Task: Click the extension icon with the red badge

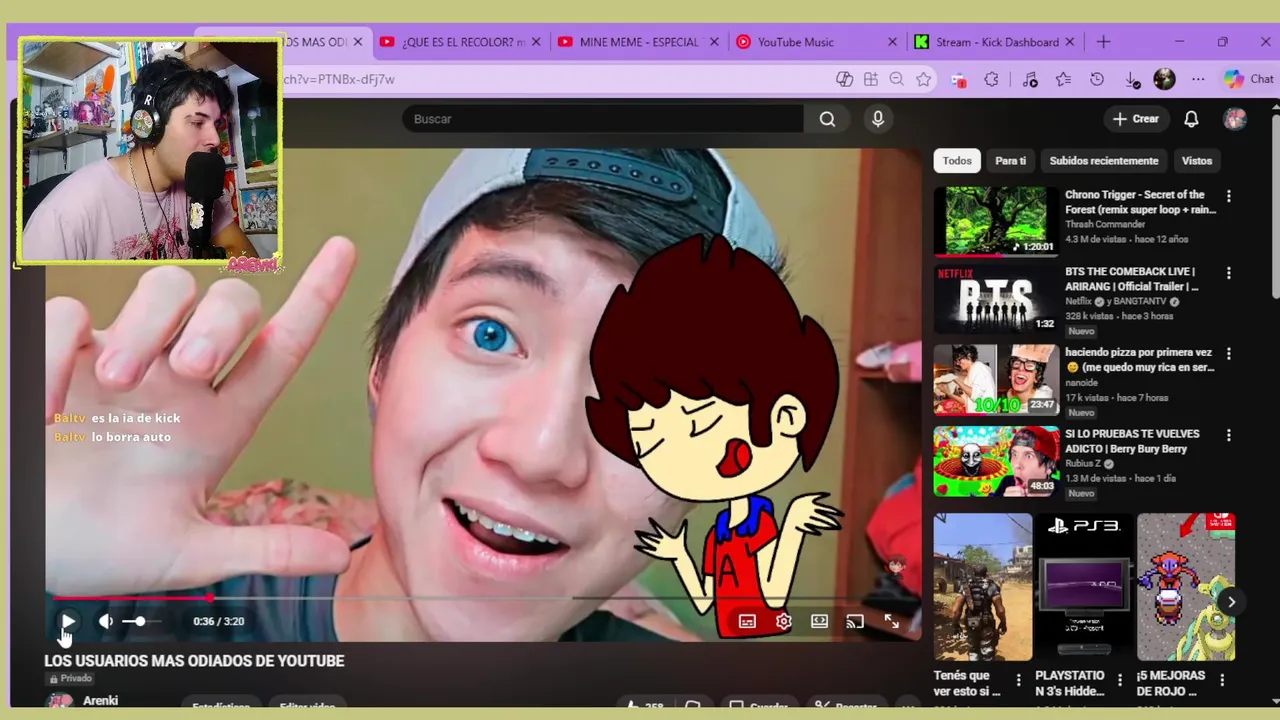Action: click(958, 79)
